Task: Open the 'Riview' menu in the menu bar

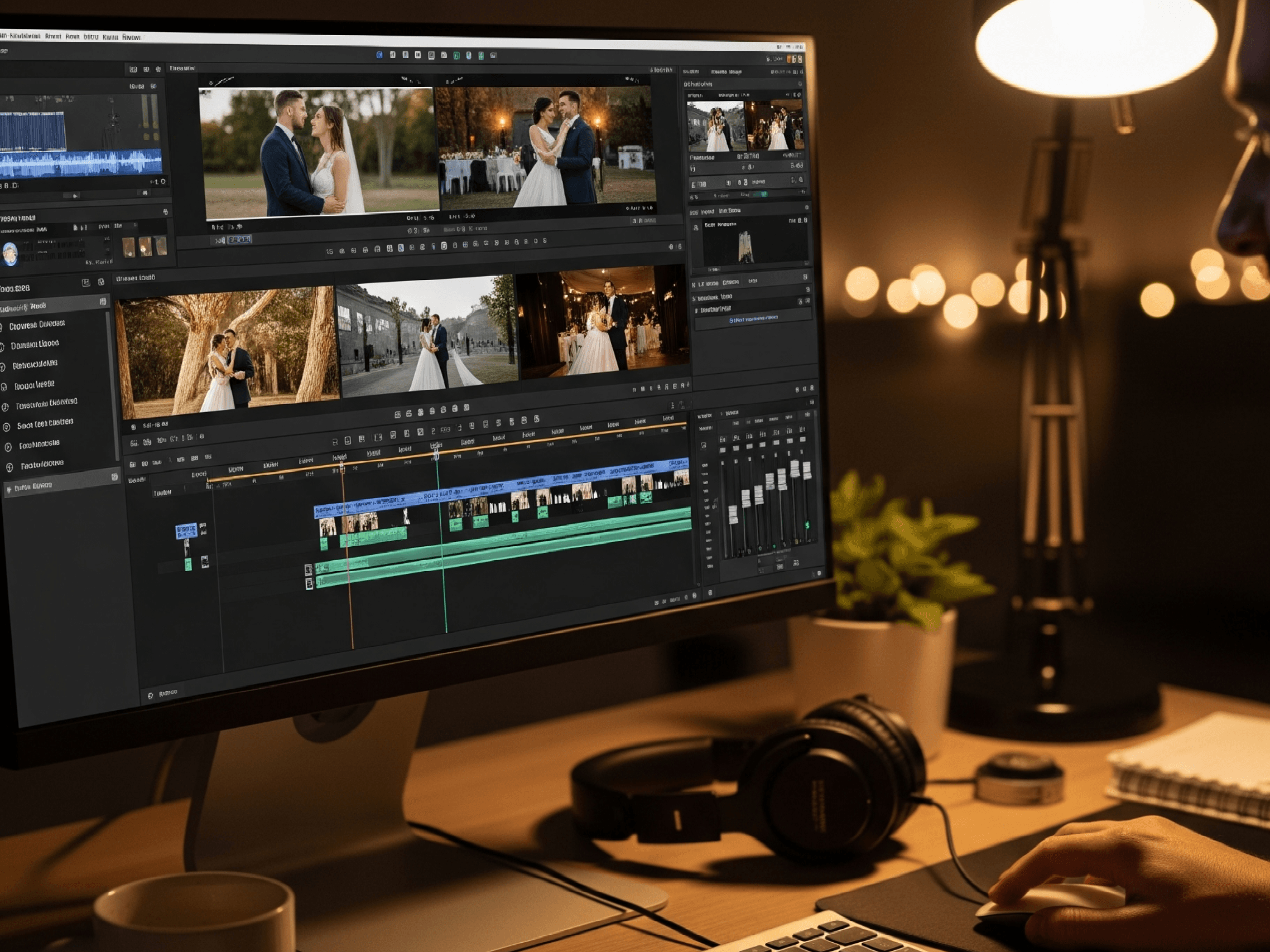Action: 132,37
